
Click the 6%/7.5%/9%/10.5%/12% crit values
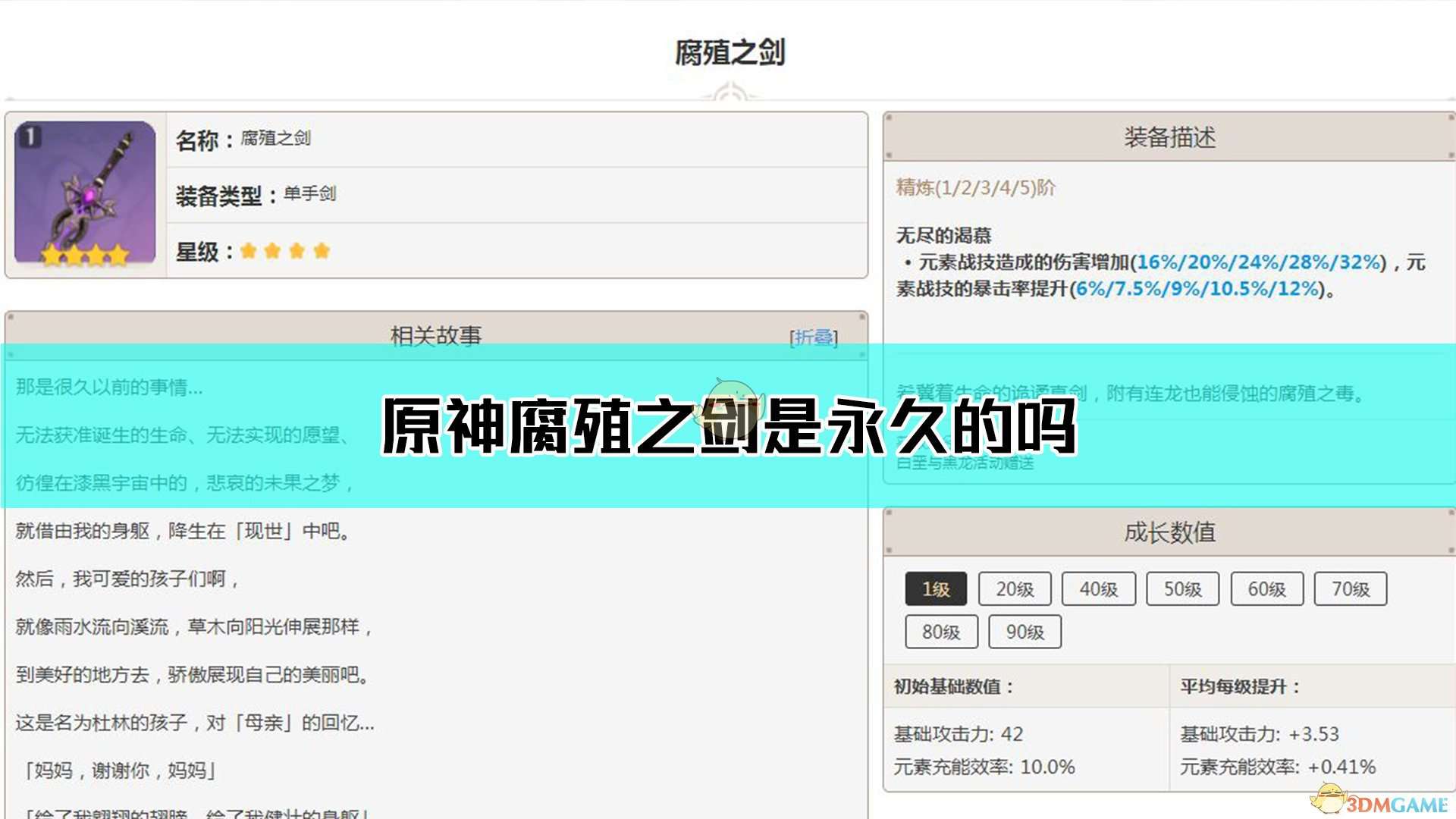pos(1197,289)
